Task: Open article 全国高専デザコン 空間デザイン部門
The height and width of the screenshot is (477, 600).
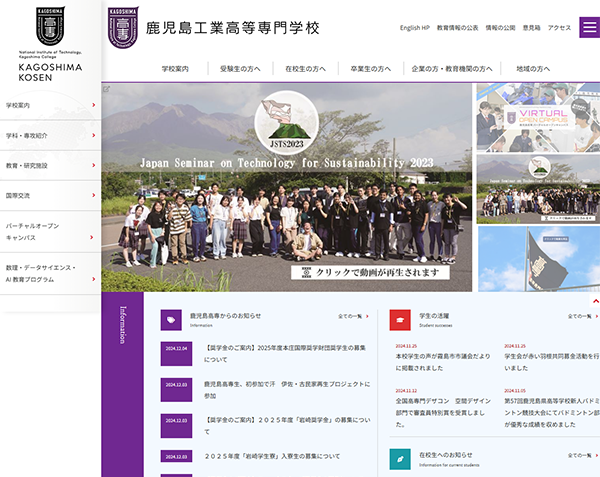Action: pos(443,412)
